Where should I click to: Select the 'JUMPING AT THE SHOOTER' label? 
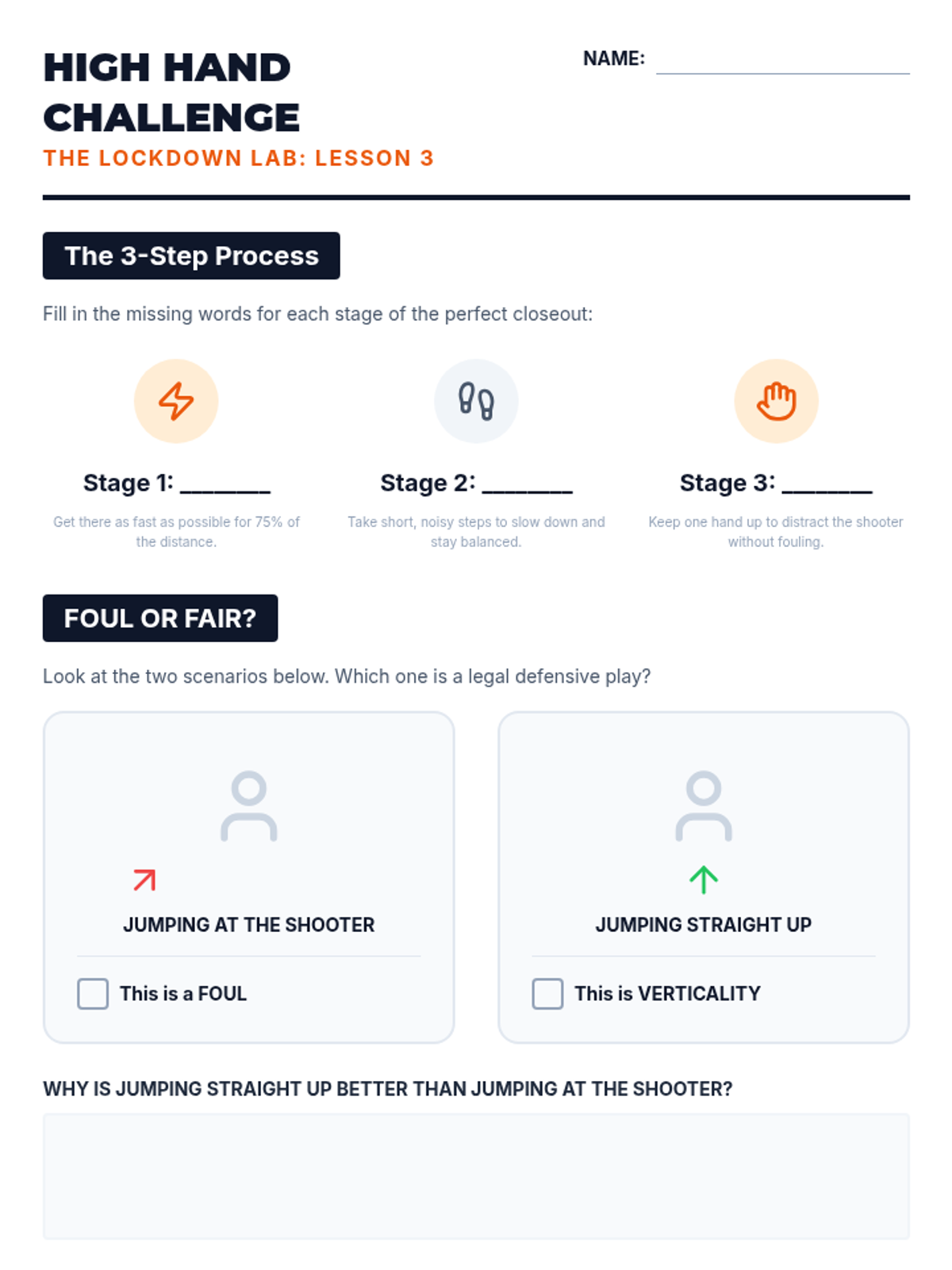pos(249,925)
